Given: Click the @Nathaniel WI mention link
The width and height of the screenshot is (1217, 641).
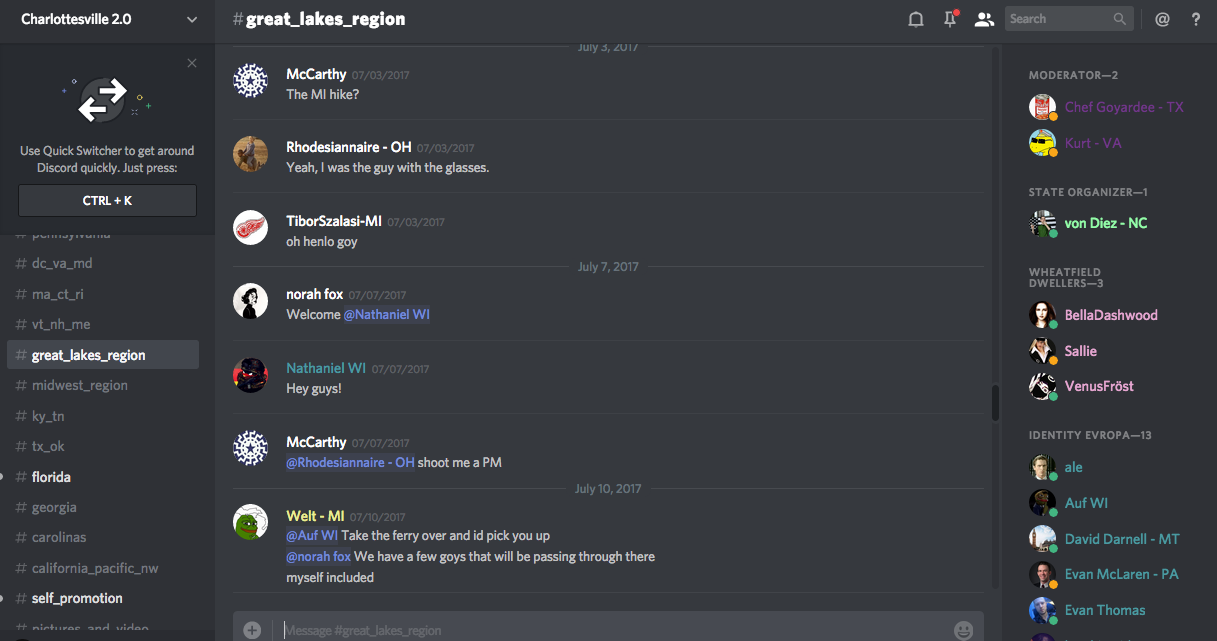Looking at the screenshot, I should click(x=387, y=314).
